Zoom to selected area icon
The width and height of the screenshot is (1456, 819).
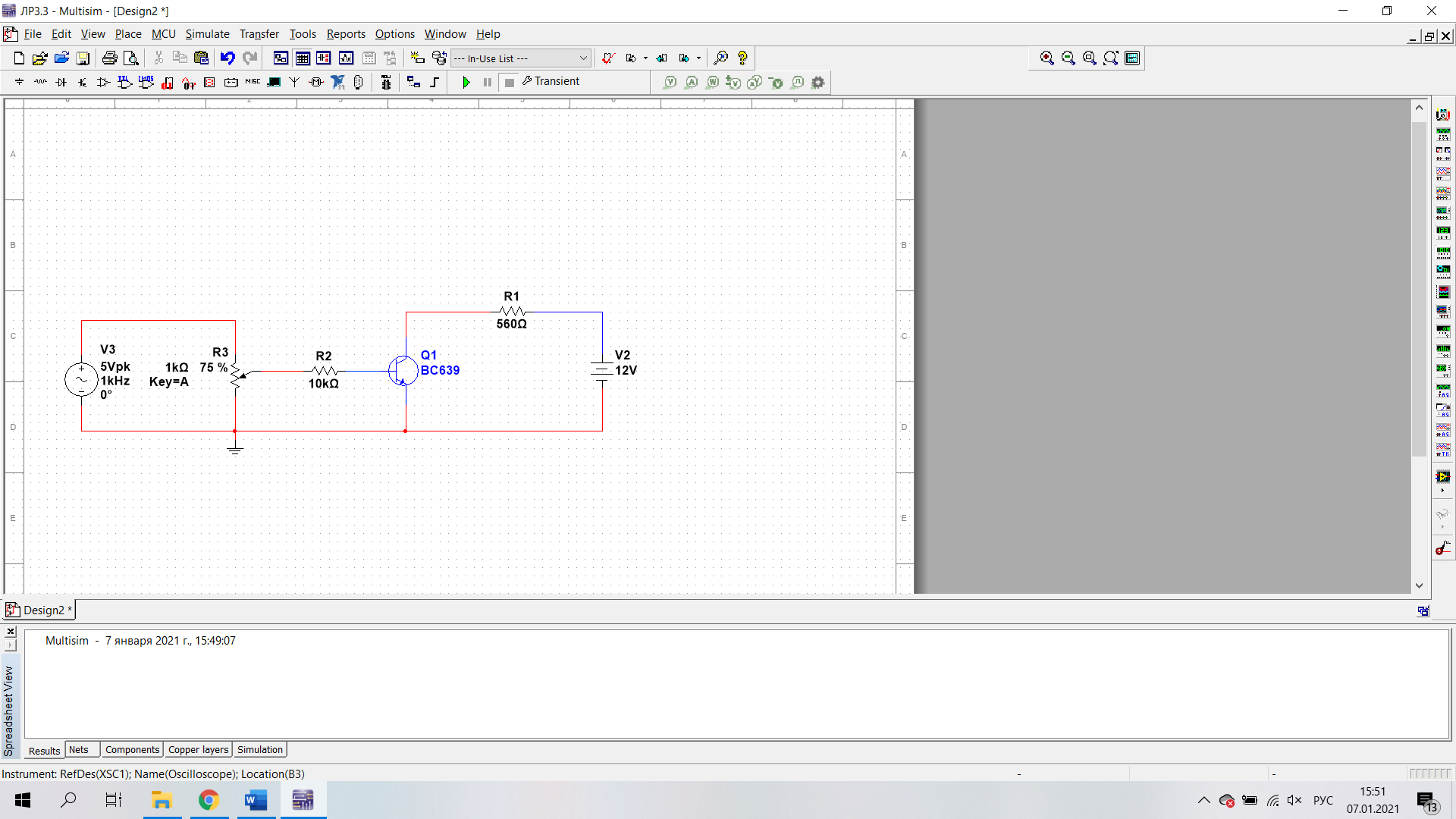(1090, 58)
